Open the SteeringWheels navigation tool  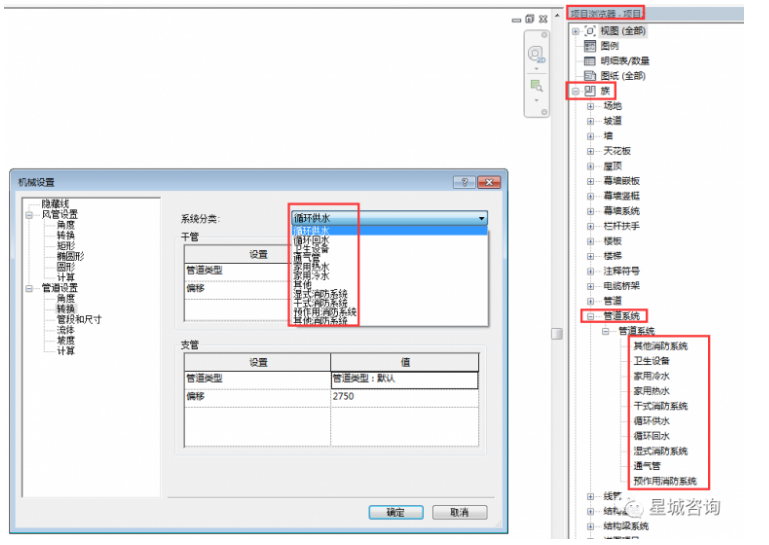(x=536, y=53)
